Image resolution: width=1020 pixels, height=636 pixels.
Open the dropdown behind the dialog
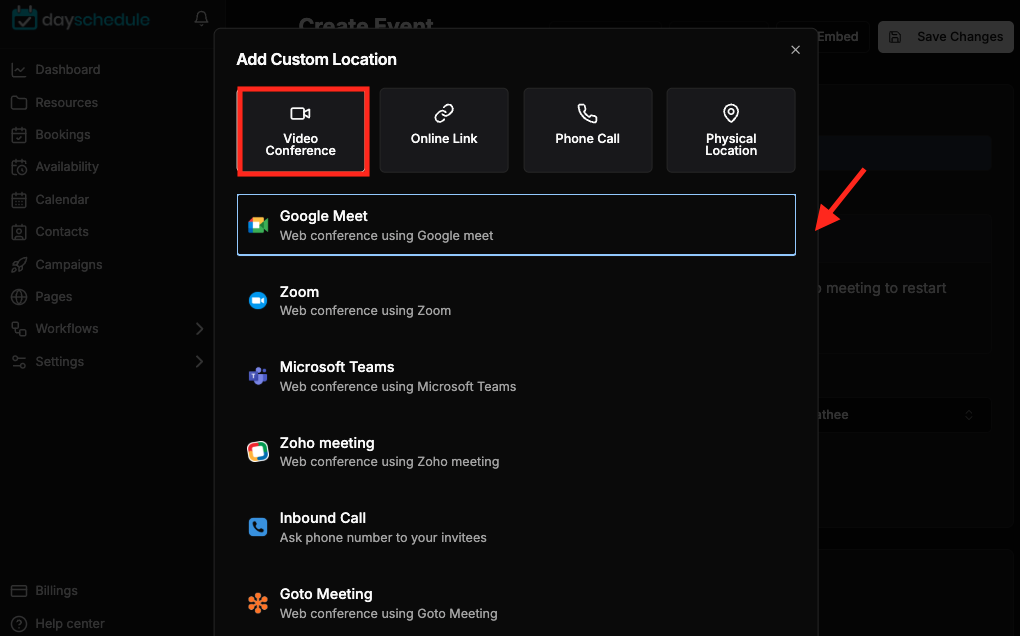(904, 415)
